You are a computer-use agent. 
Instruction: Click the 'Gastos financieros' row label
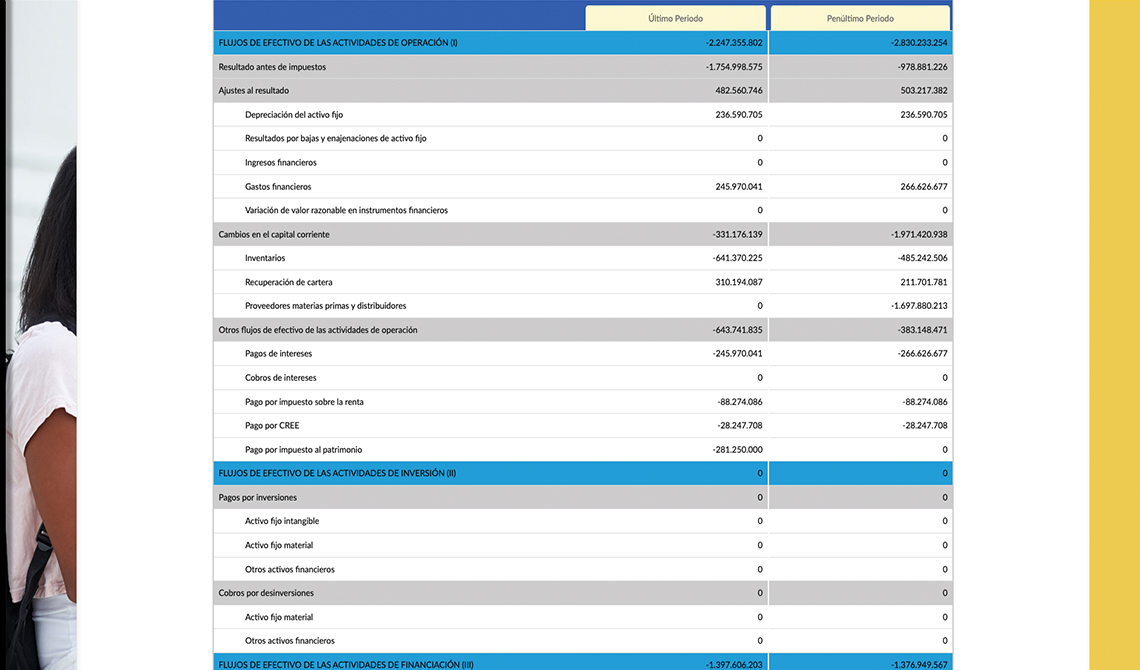pos(278,187)
